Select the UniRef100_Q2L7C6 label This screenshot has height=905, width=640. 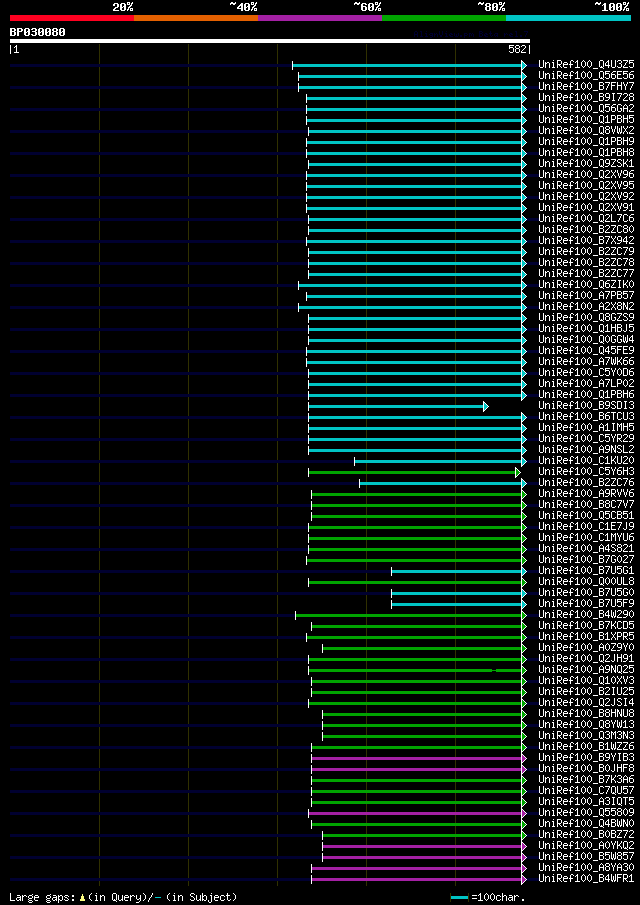(x=586, y=219)
